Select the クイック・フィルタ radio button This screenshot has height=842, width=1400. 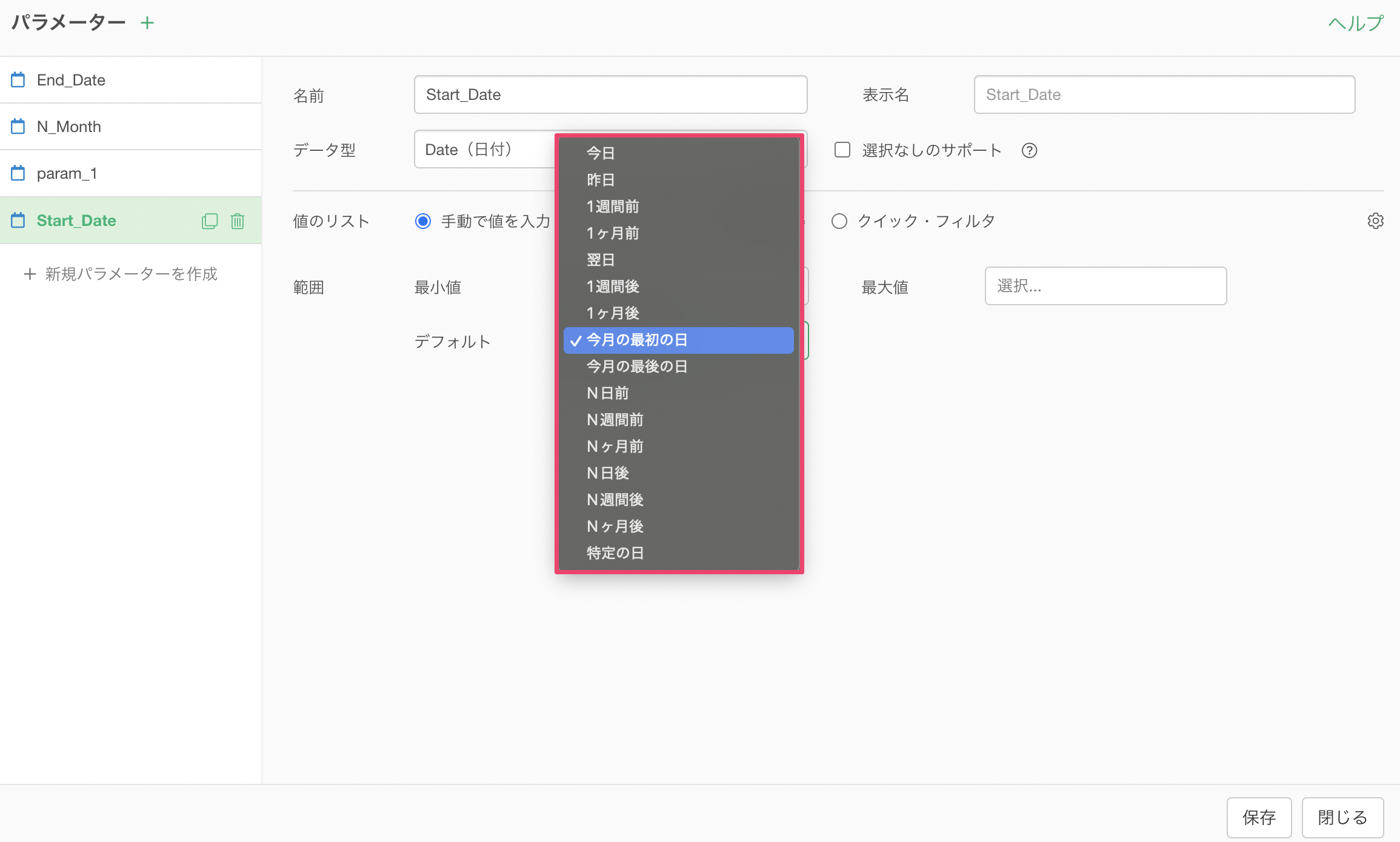pyautogui.click(x=839, y=221)
